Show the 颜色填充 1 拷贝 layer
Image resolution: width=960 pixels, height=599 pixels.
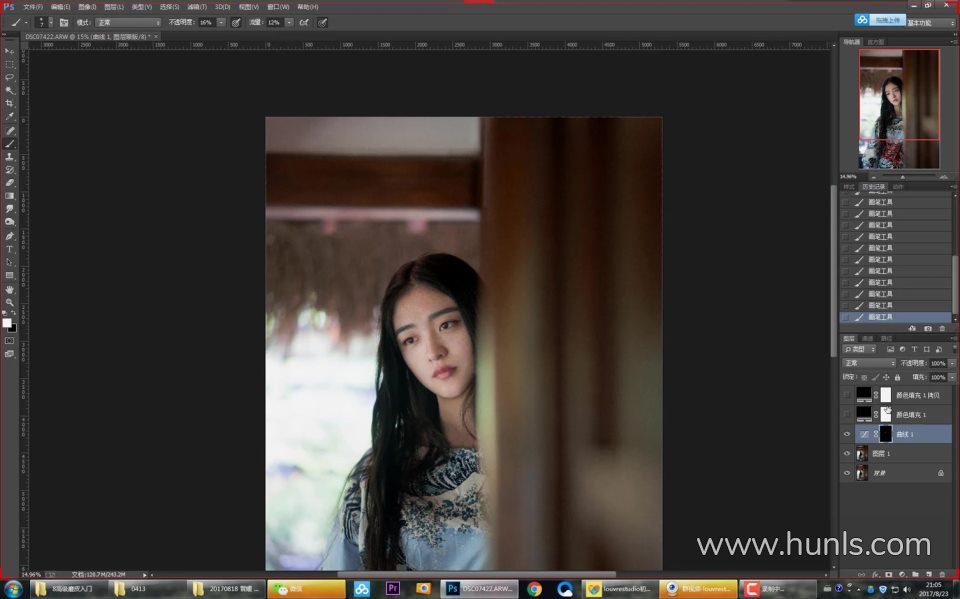(x=847, y=395)
